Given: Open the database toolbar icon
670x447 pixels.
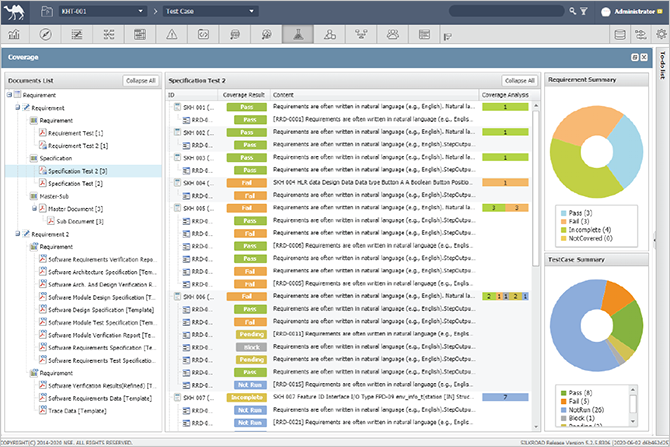Looking at the screenshot, I should tap(620, 34).
